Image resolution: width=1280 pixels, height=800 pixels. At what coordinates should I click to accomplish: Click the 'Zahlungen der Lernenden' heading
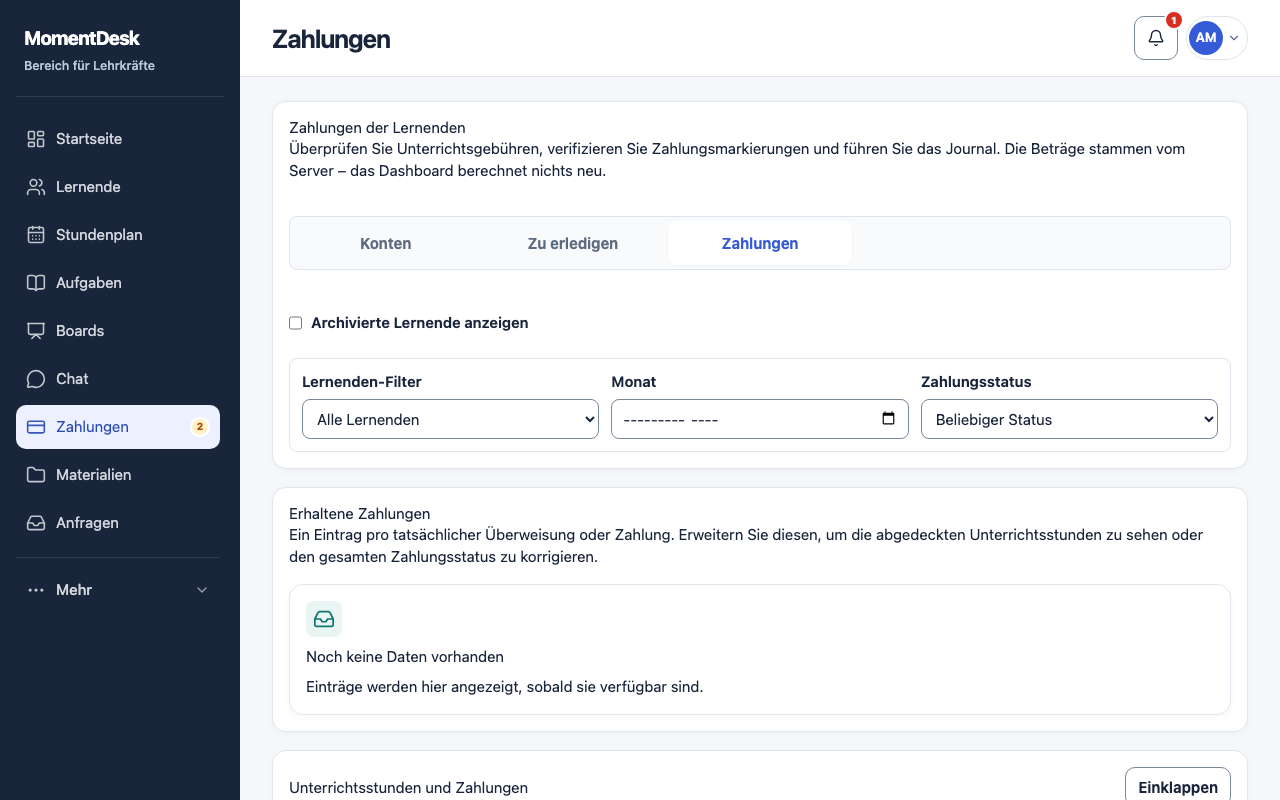pyautogui.click(x=377, y=127)
